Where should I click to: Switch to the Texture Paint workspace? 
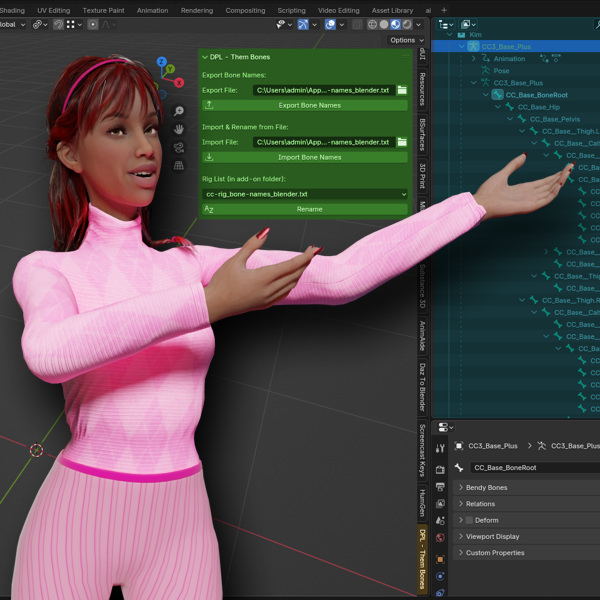pos(103,10)
